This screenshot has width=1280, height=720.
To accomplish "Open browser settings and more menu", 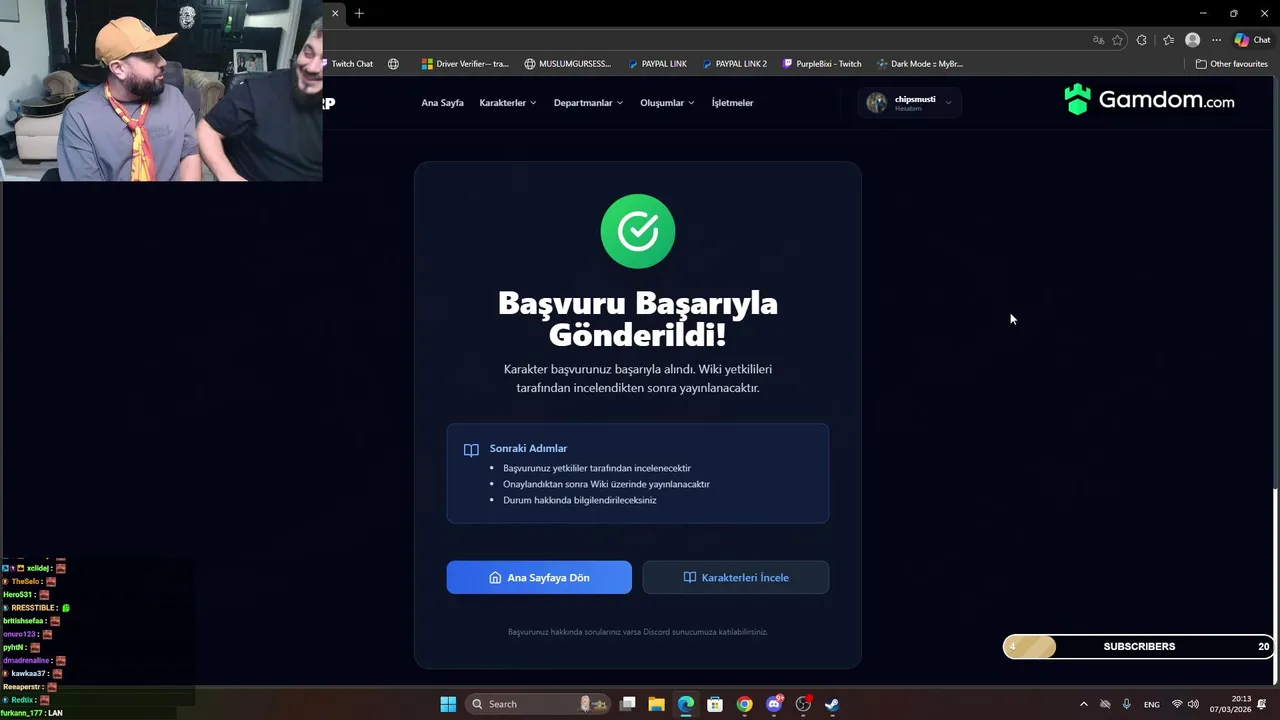I will tap(1216, 40).
